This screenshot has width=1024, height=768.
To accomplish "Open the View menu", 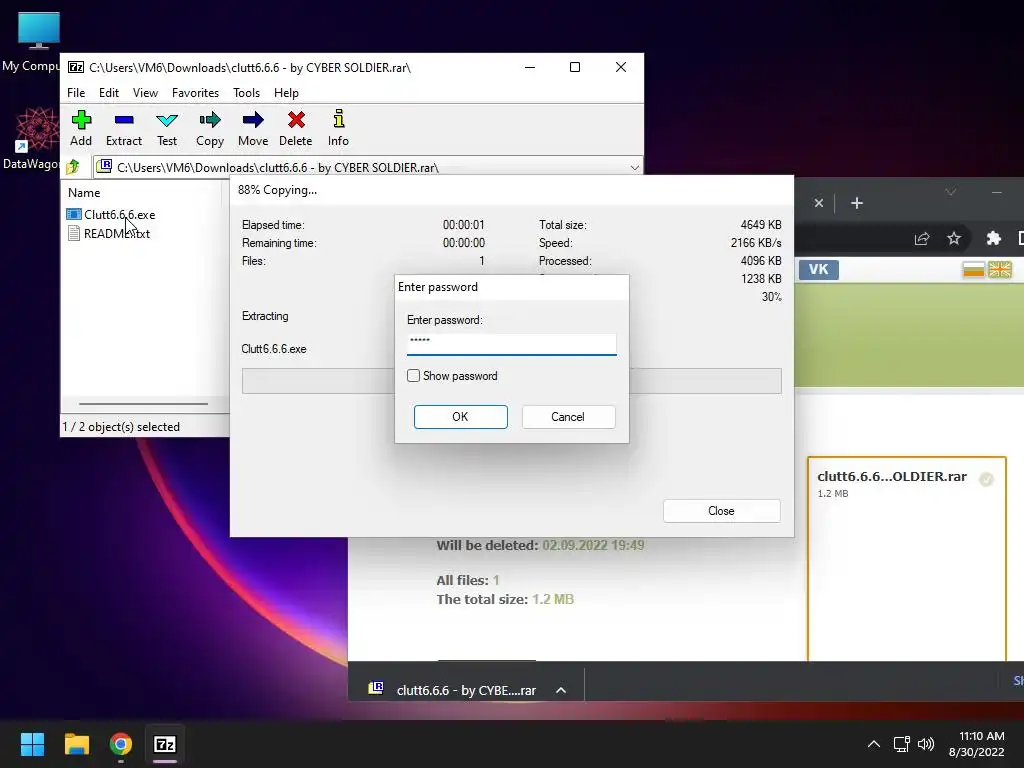I will [x=145, y=93].
